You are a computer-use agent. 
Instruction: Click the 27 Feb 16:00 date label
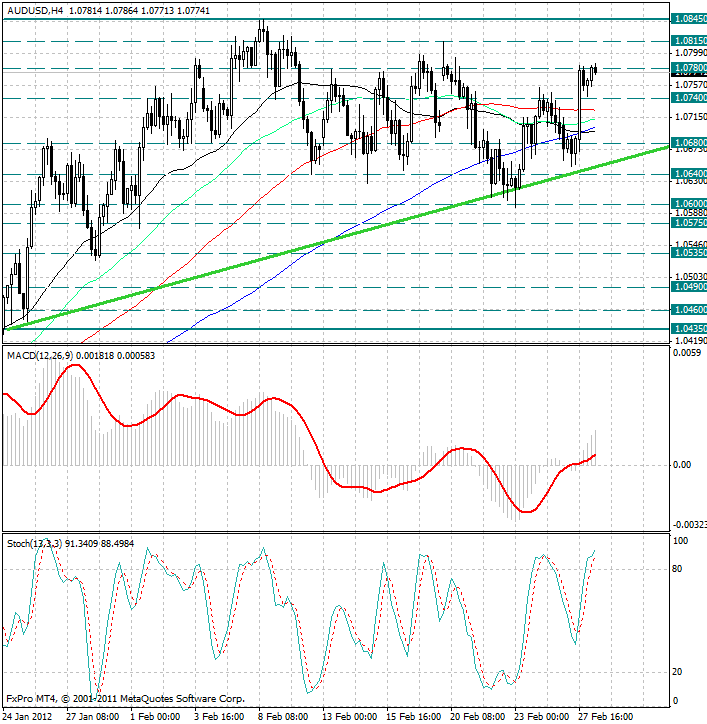click(x=606, y=717)
